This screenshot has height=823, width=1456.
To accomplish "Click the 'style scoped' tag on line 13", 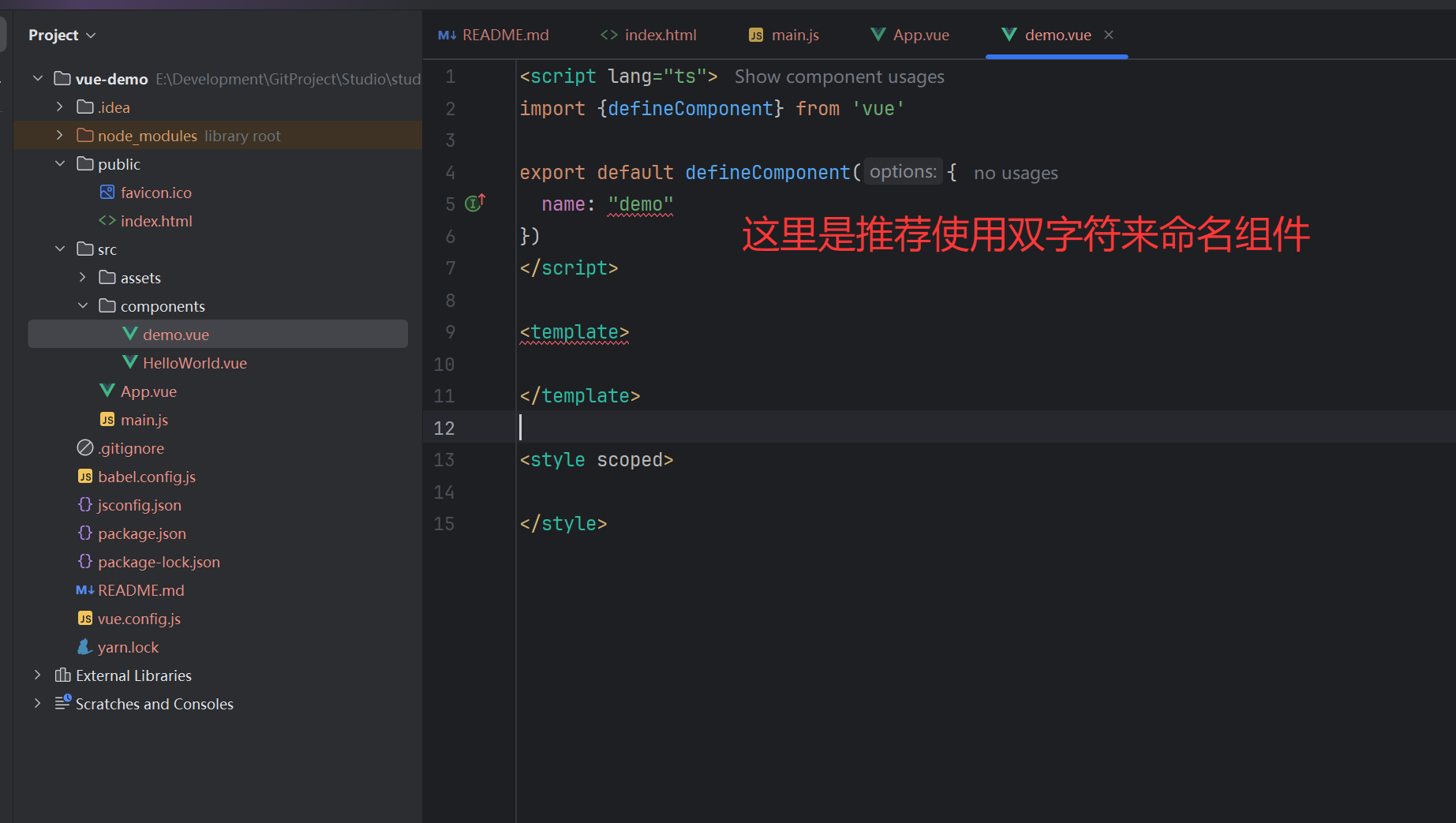I will (x=597, y=460).
